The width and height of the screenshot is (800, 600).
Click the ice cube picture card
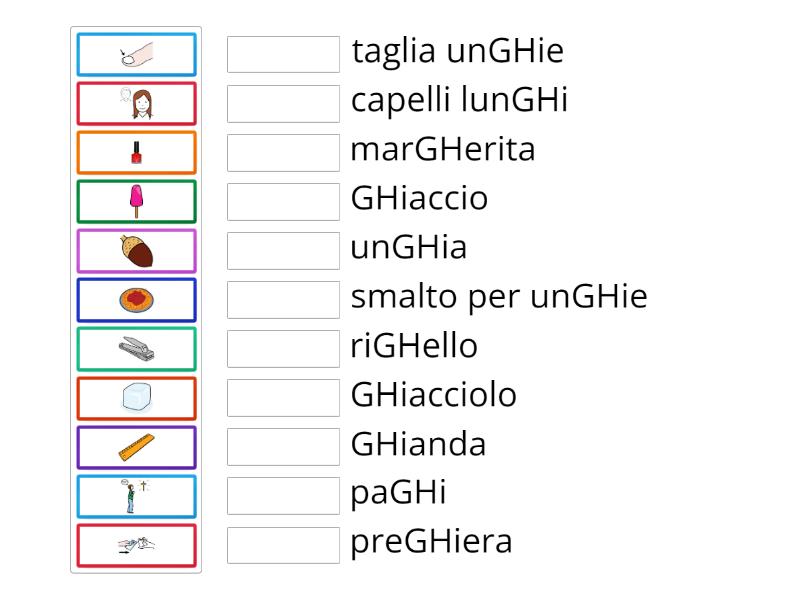tap(136, 398)
